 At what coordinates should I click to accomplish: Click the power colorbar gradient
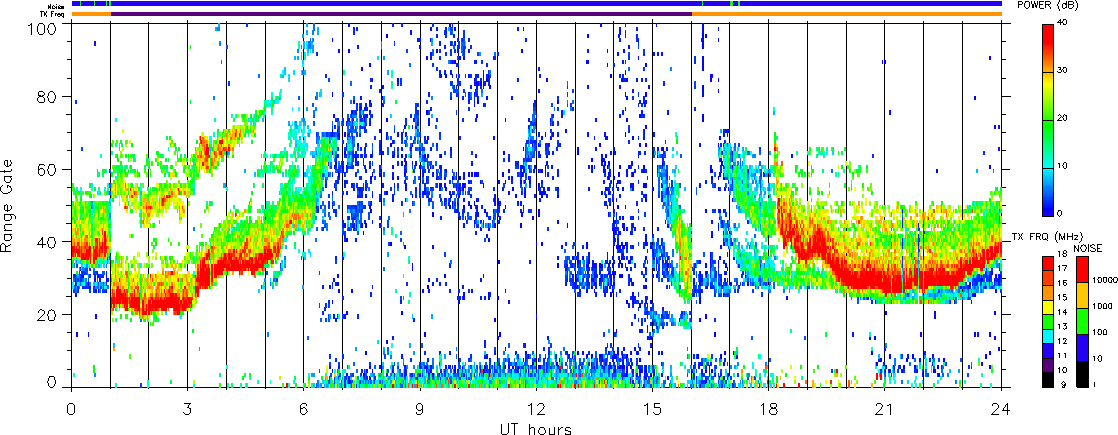pyautogui.click(x=1048, y=120)
